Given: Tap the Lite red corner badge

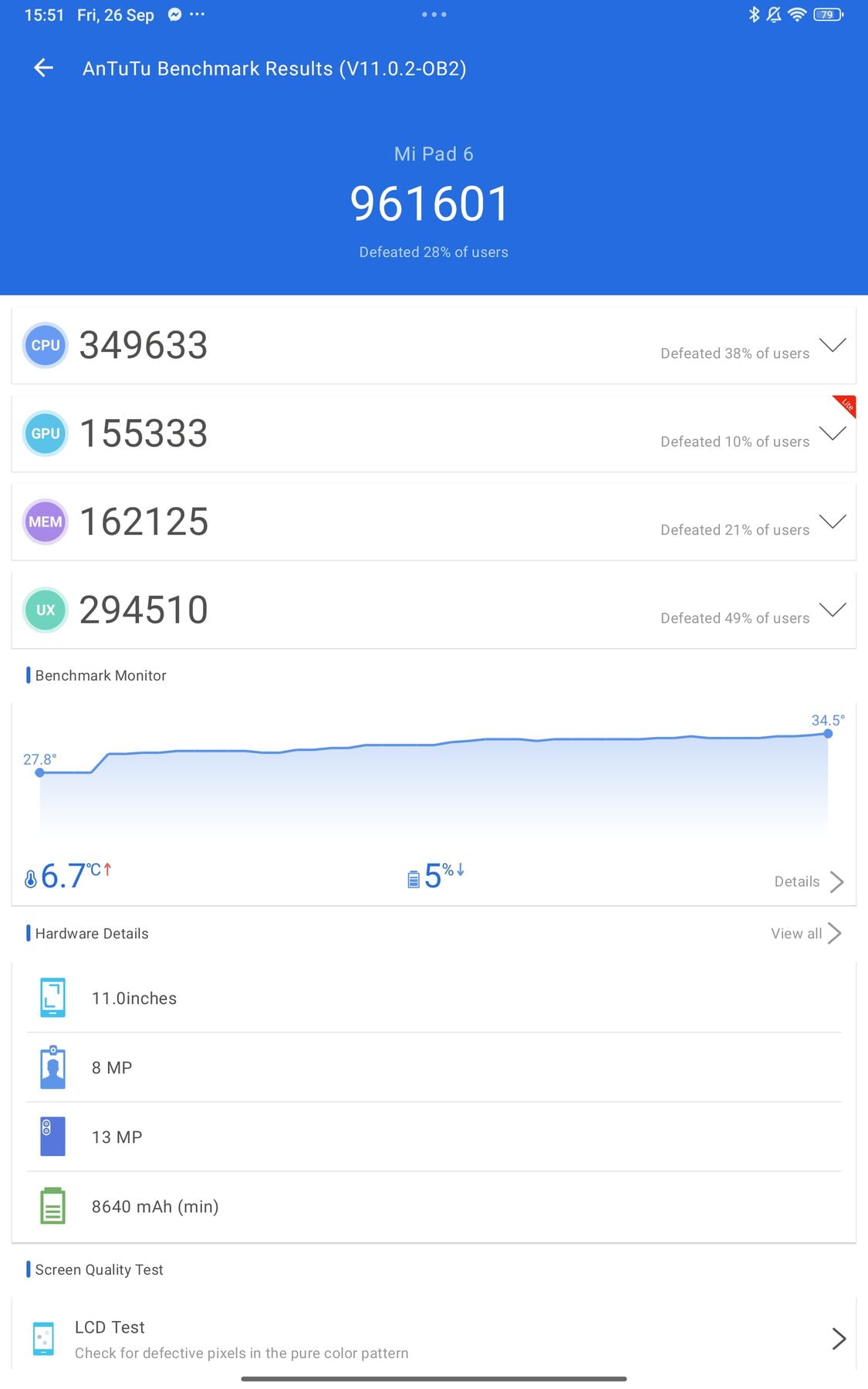Looking at the screenshot, I should (x=846, y=405).
